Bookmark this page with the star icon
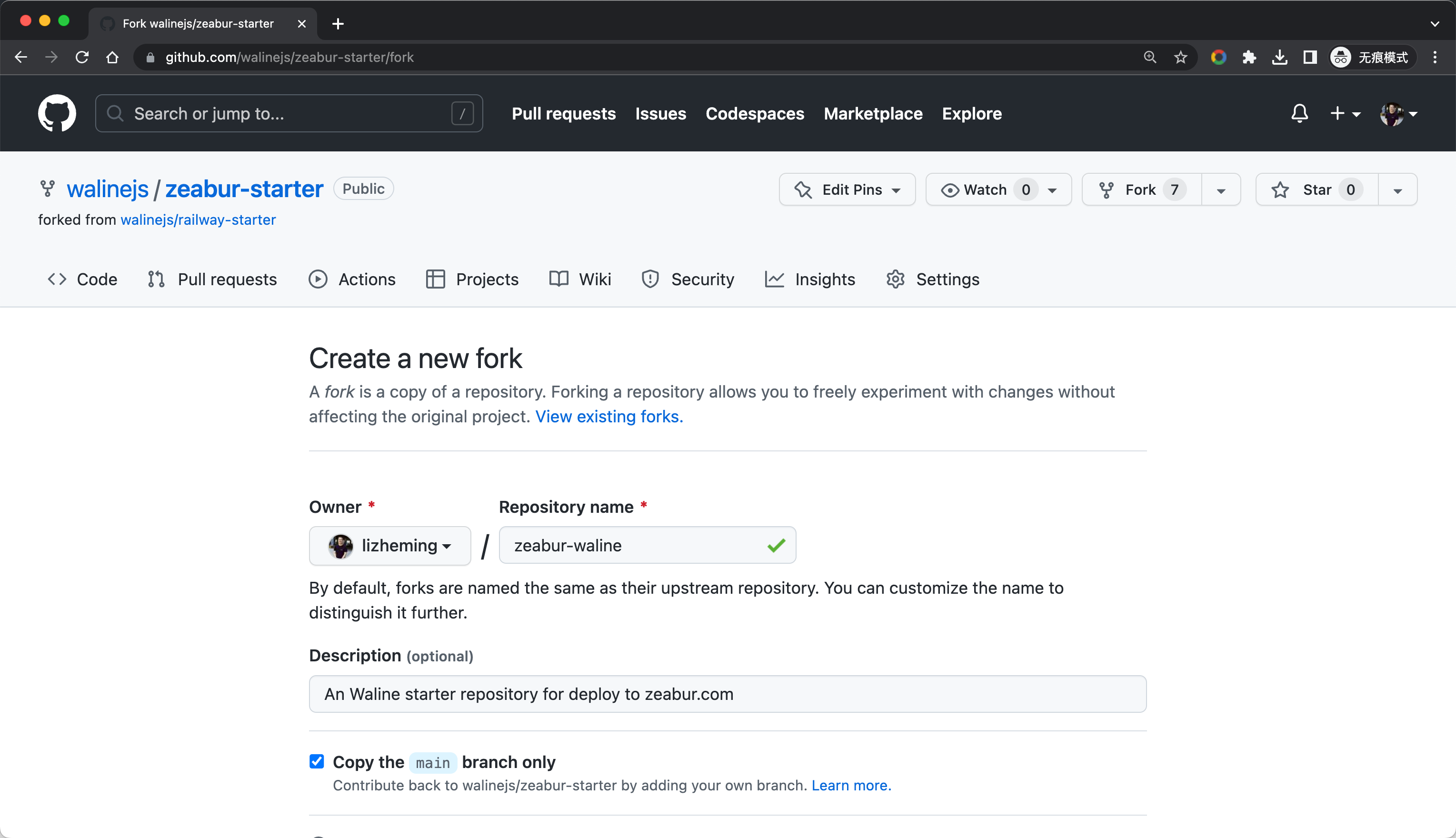The height and width of the screenshot is (838, 1456). click(1180, 58)
